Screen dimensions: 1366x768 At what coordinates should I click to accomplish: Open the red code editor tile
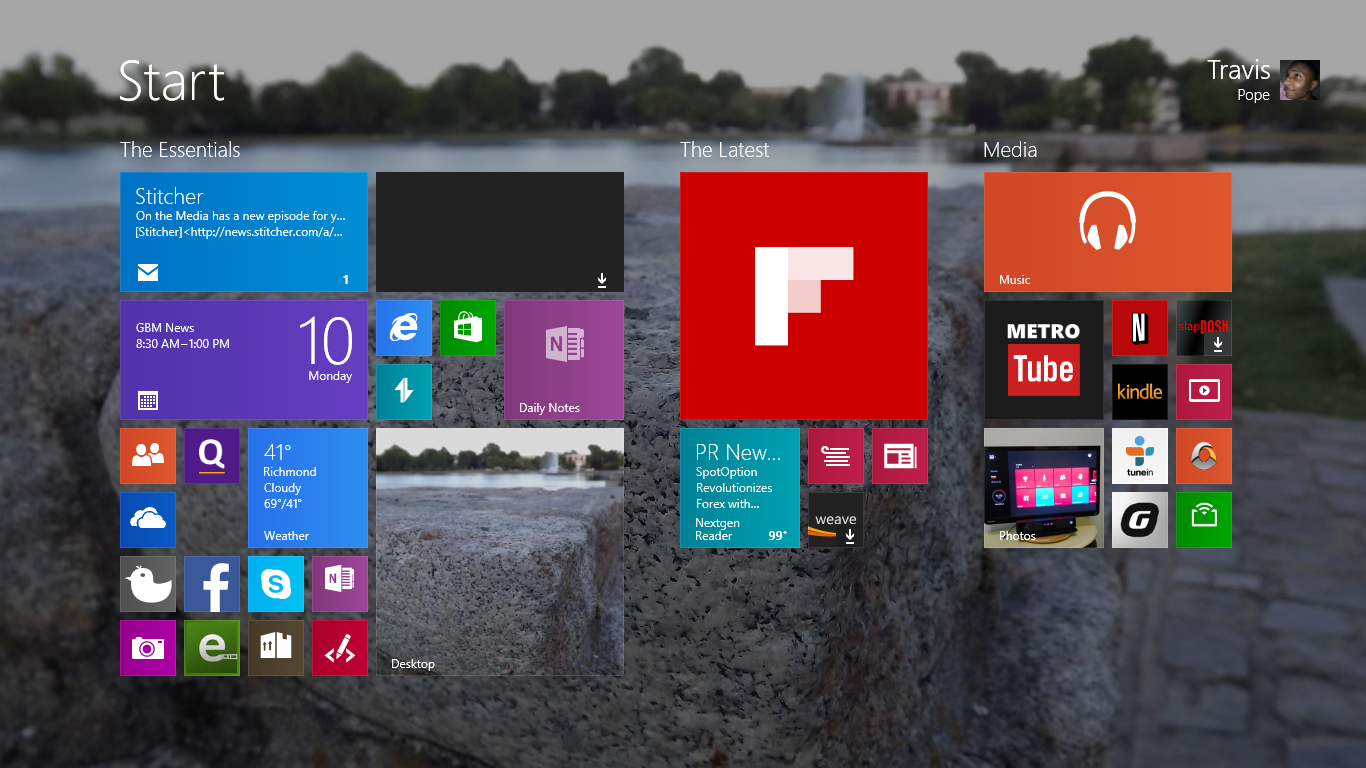click(x=340, y=648)
